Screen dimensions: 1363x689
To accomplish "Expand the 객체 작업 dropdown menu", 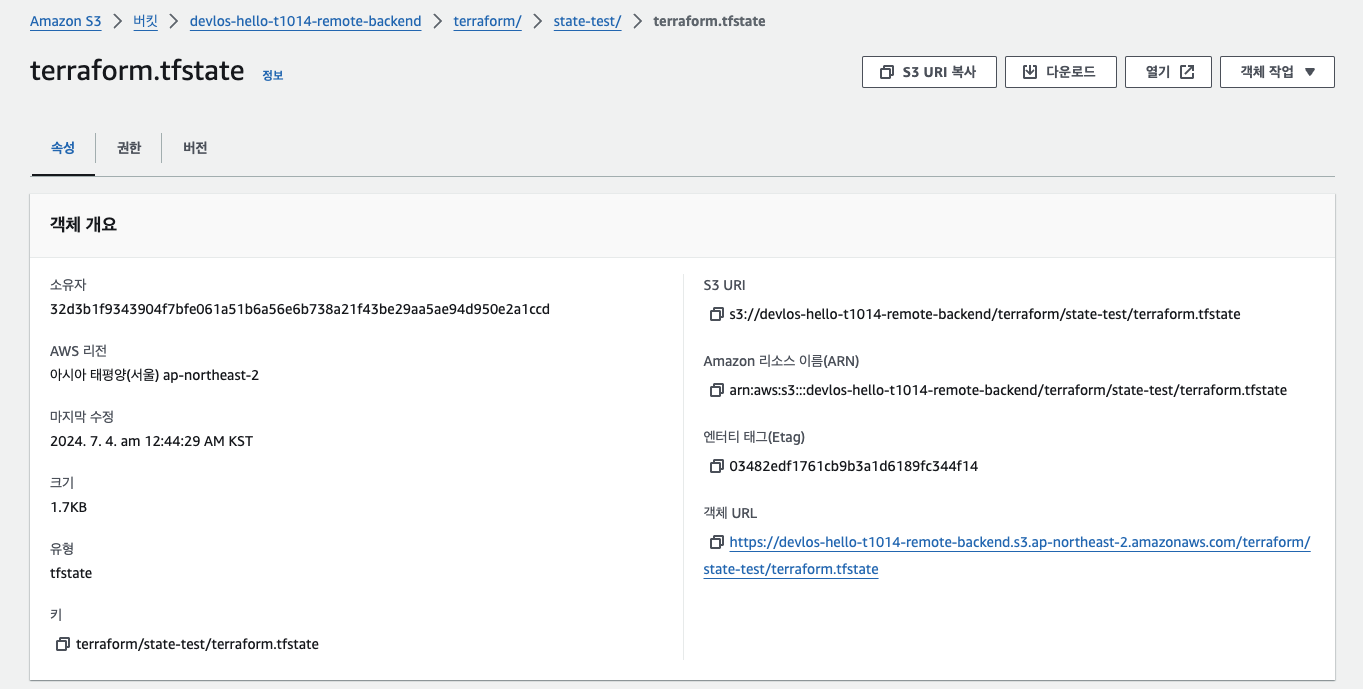I will [1277, 72].
